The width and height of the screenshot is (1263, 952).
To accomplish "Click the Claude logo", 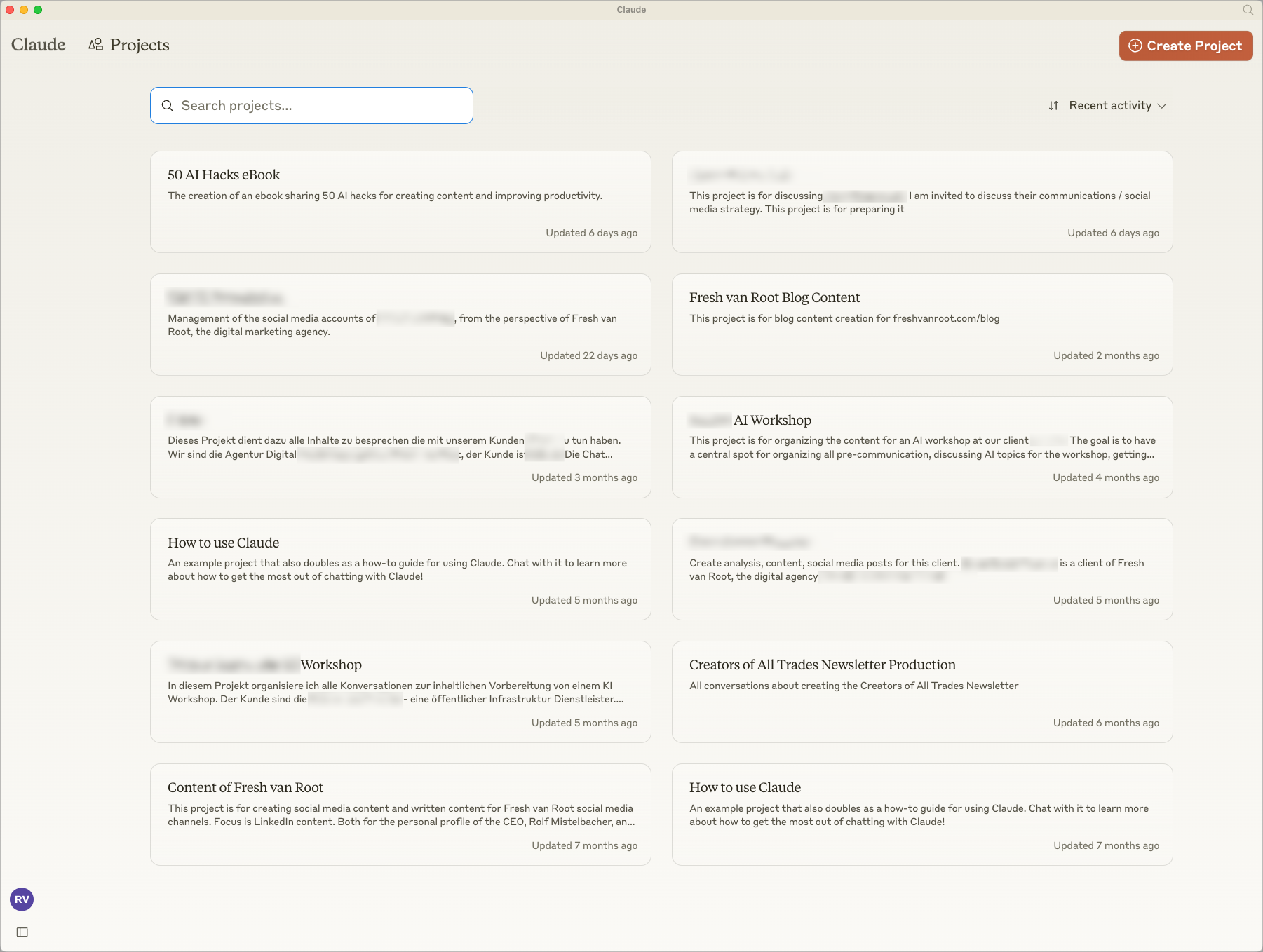I will click(x=39, y=45).
